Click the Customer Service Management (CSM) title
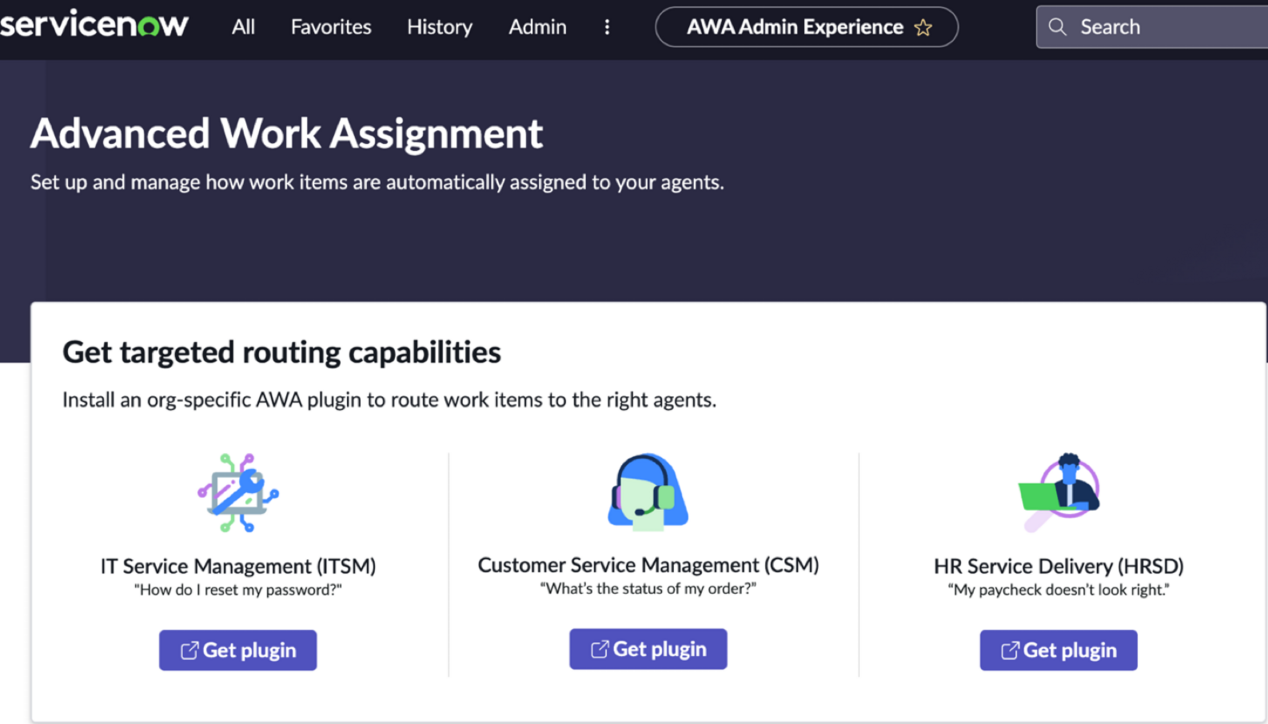The image size is (1268, 724). pos(648,565)
